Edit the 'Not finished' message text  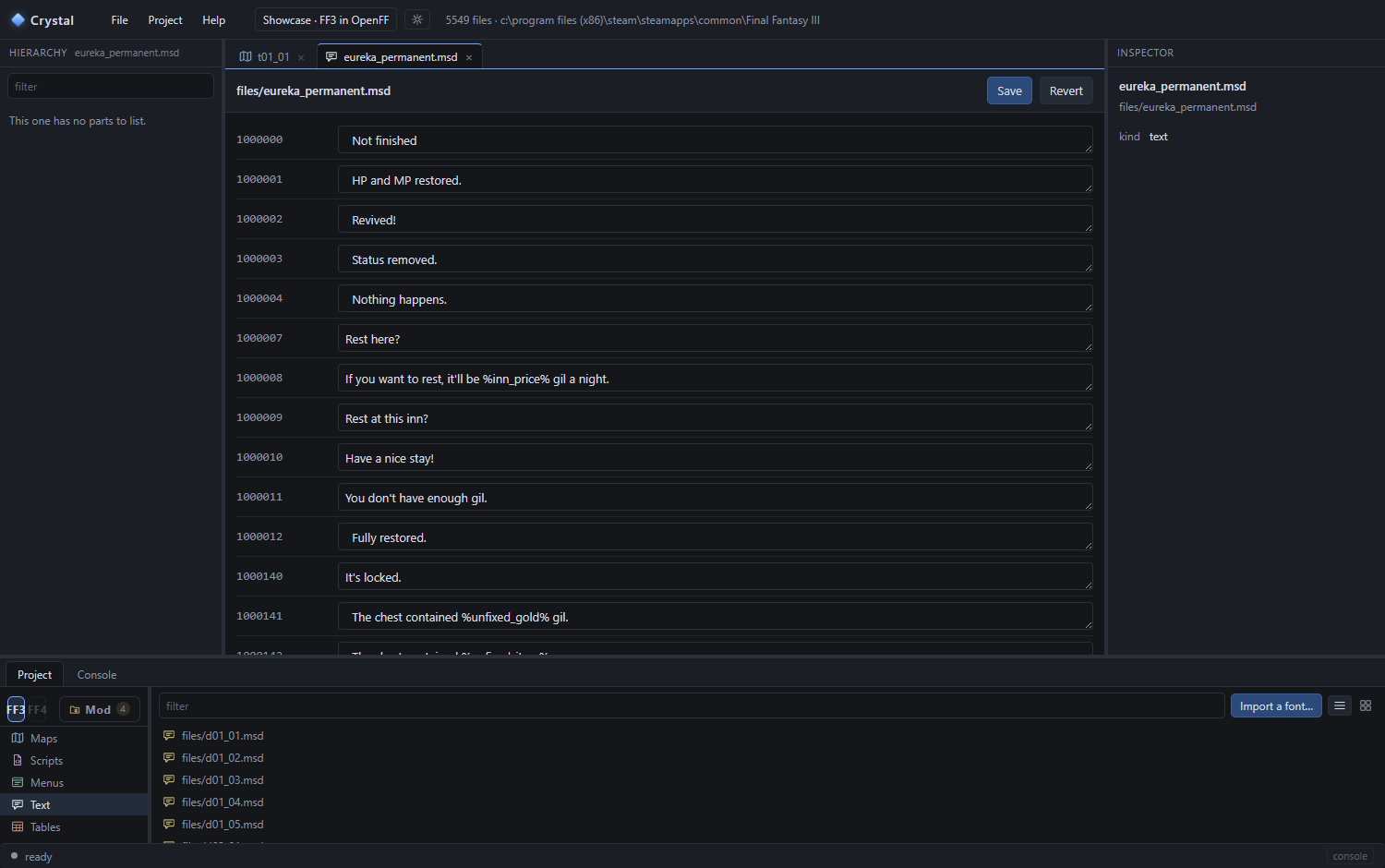click(716, 140)
